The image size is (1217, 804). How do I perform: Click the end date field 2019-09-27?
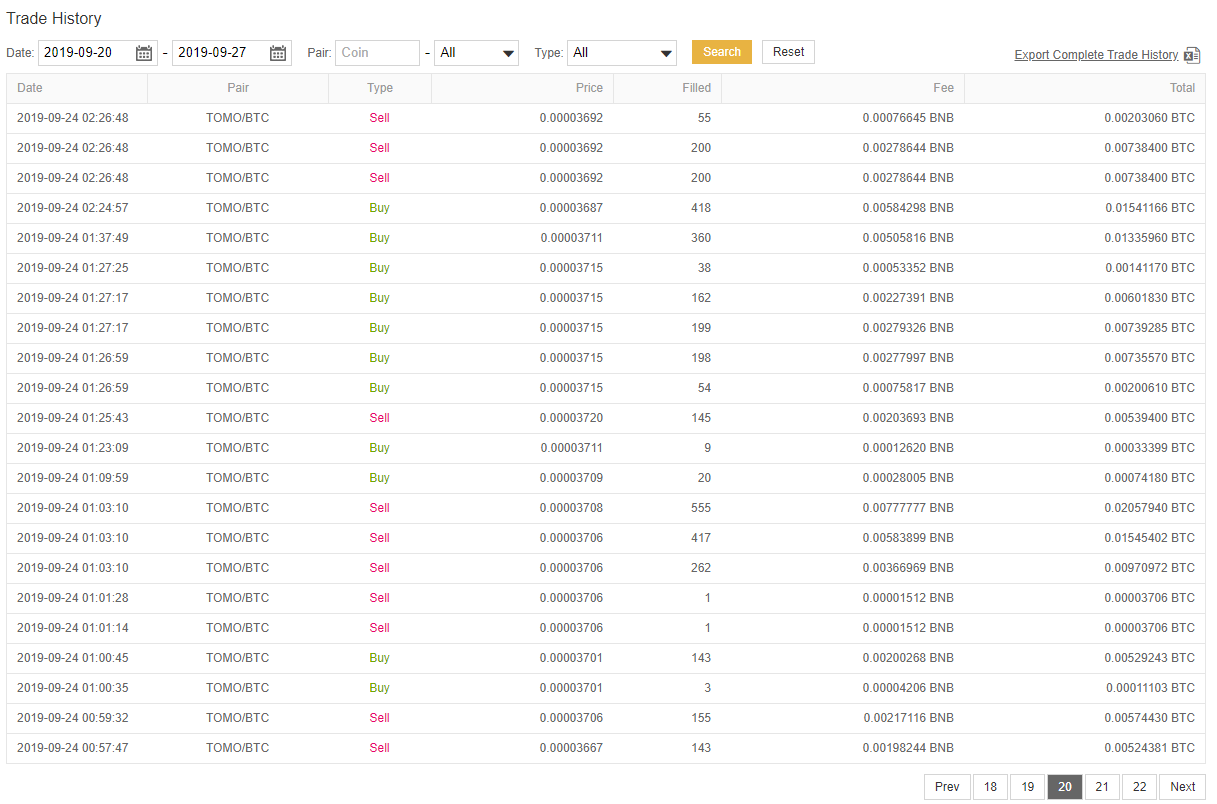click(x=231, y=53)
